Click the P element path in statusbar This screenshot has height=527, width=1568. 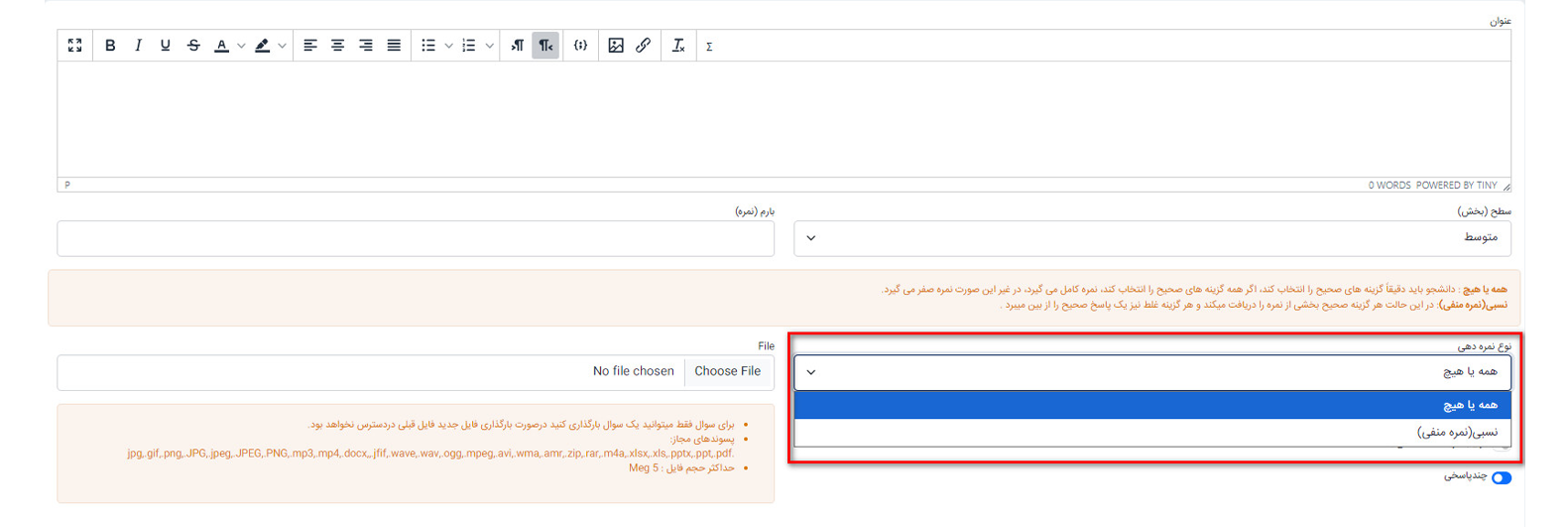point(67,185)
